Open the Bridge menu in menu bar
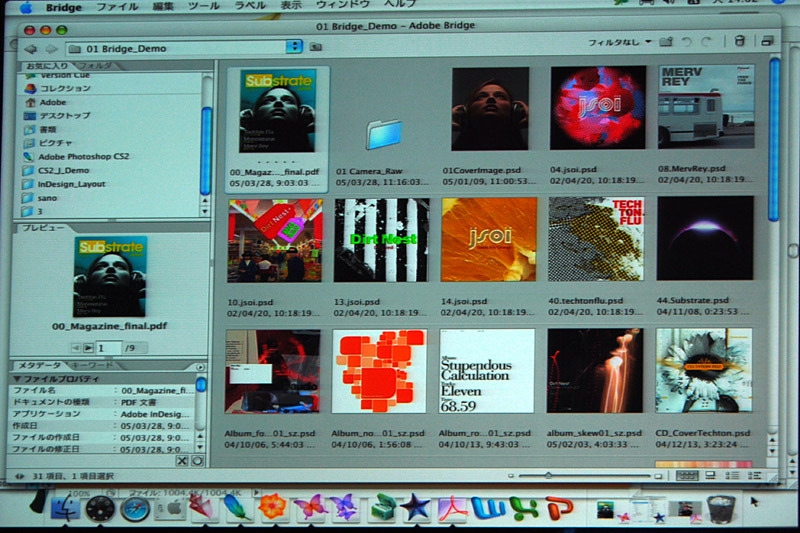Screen dimensions: 800x533 click(64, 7)
